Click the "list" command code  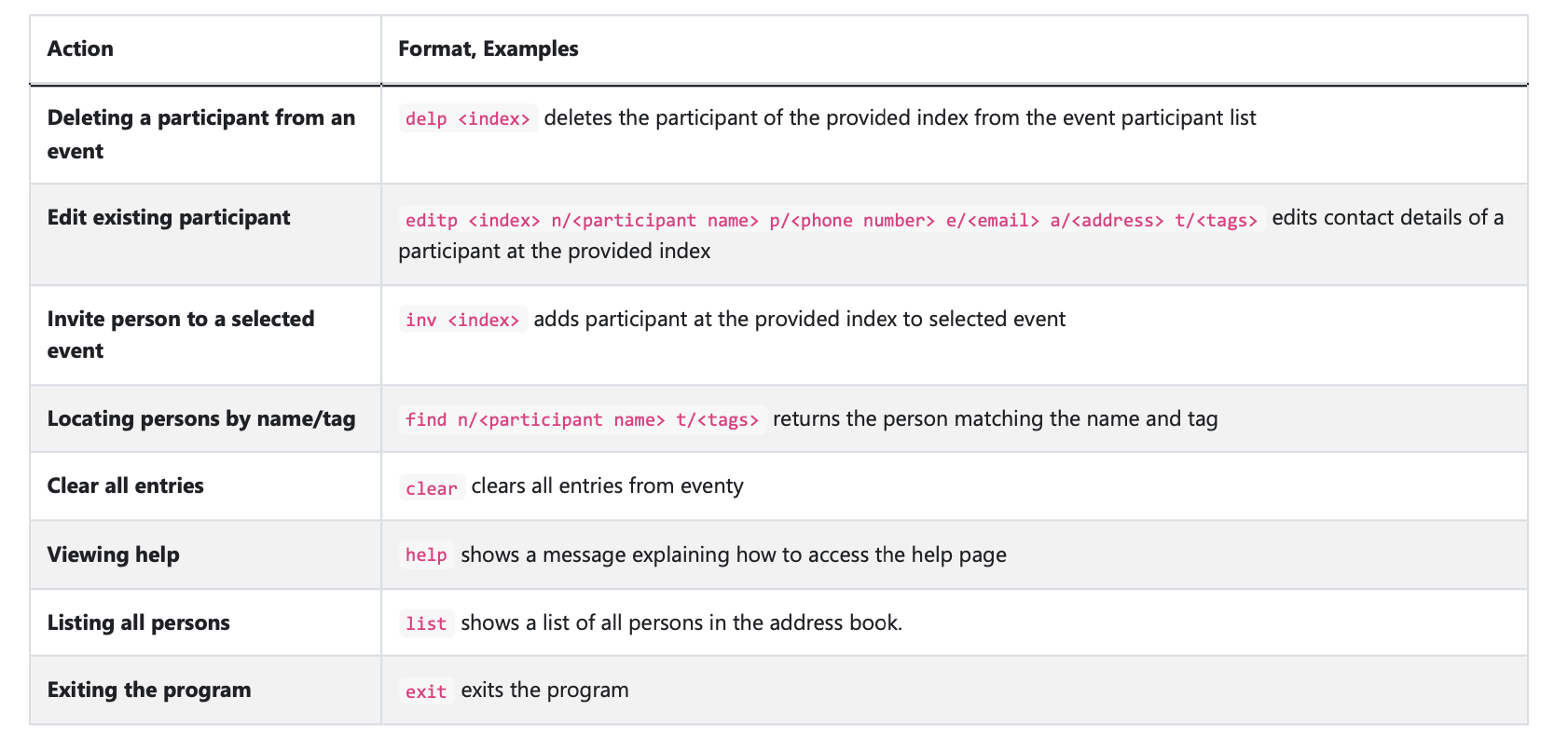point(426,623)
